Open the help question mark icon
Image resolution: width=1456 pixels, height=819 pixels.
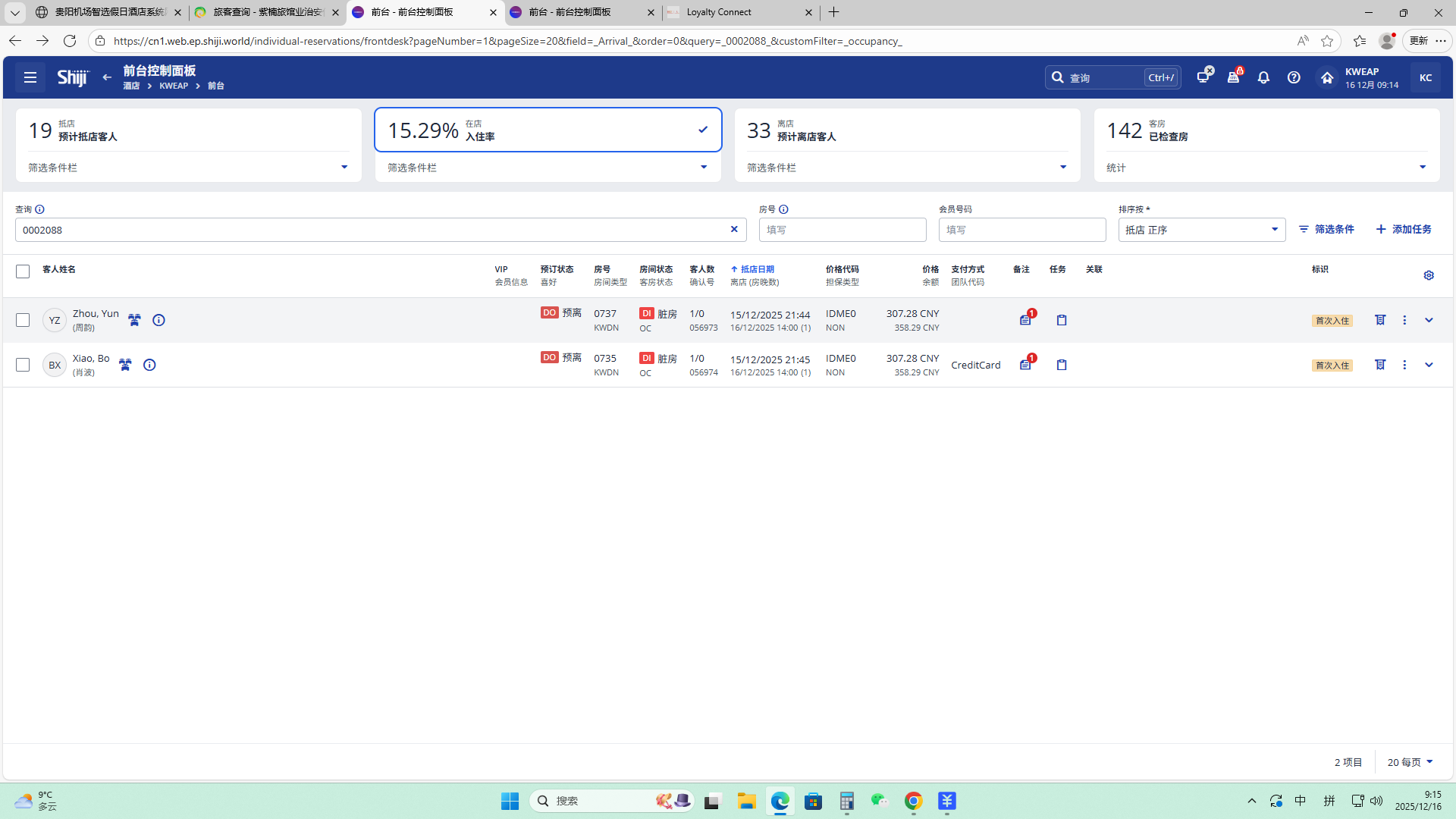click(x=1294, y=77)
